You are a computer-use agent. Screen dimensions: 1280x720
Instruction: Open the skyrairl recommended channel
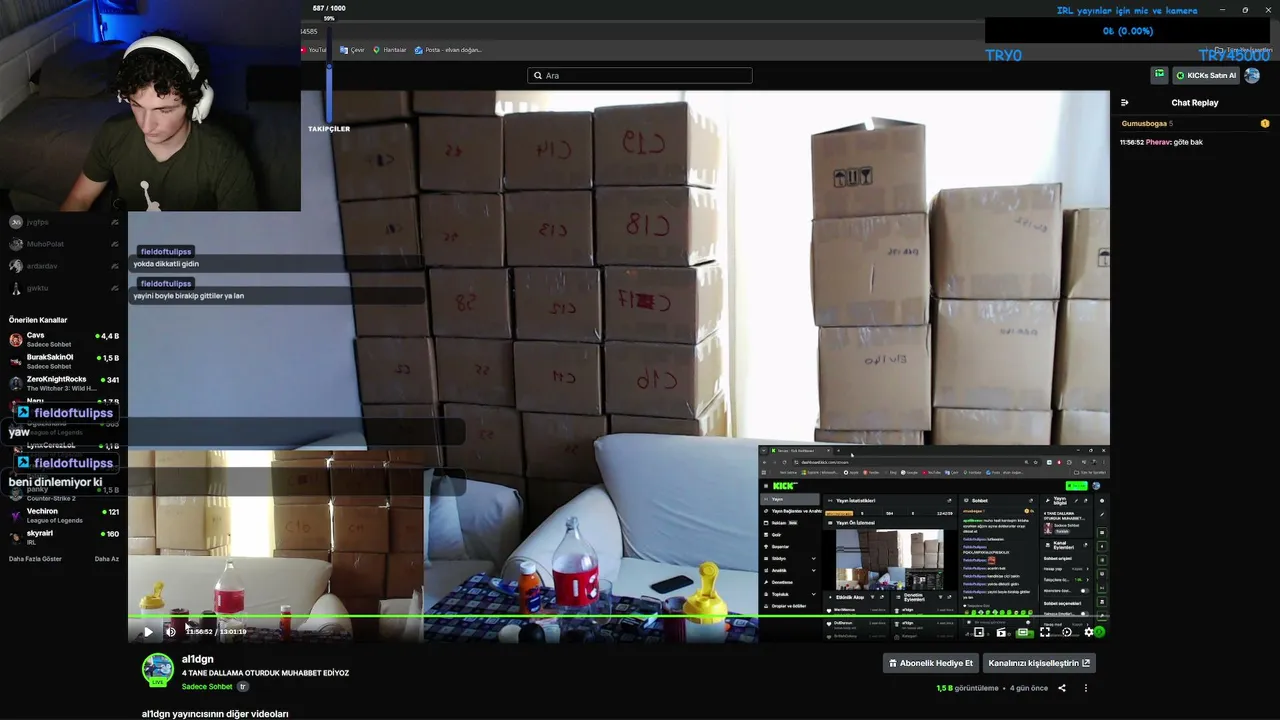(x=64, y=537)
